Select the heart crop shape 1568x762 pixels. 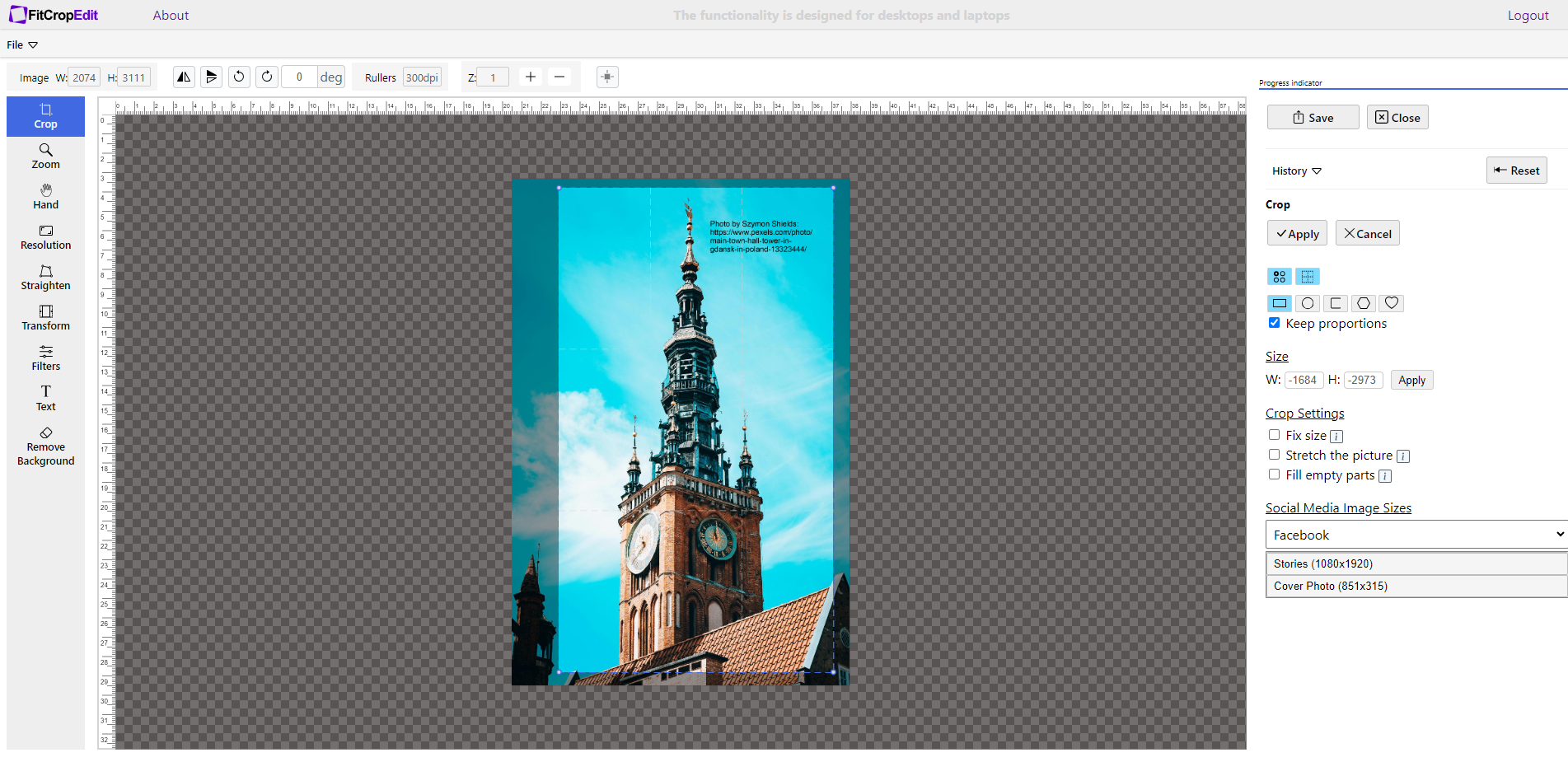[1392, 303]
